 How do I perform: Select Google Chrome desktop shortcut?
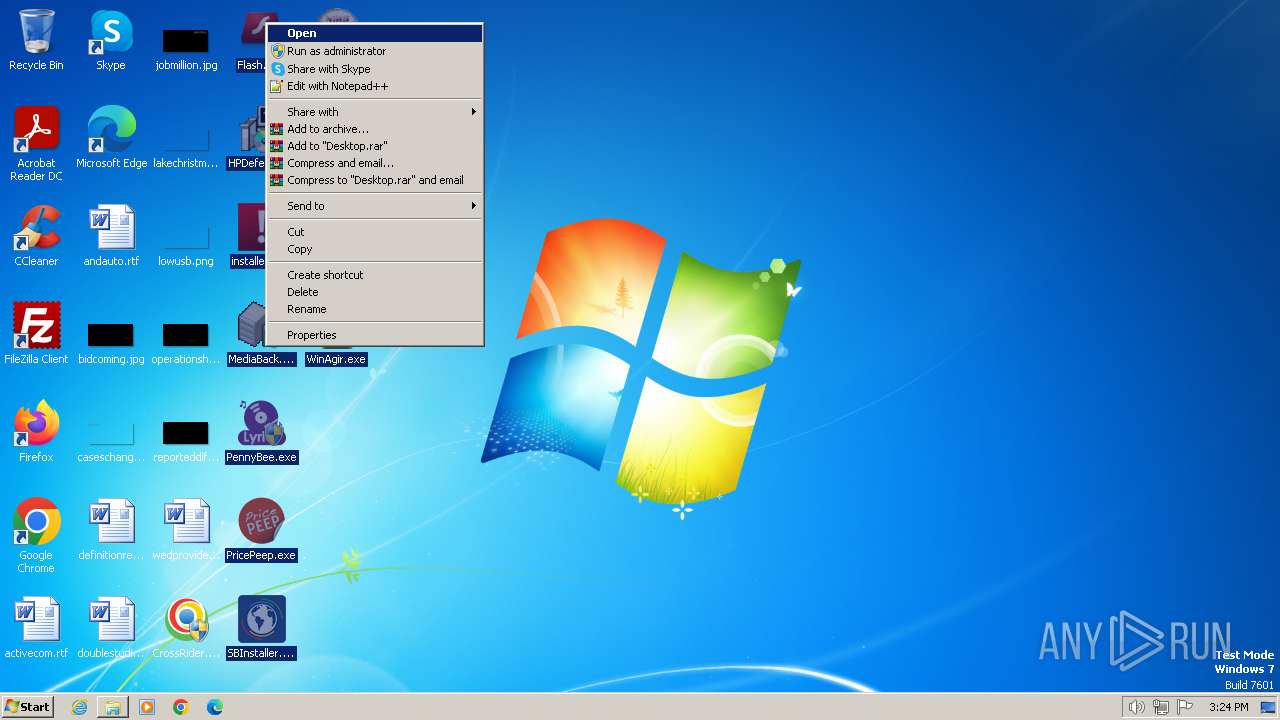tap(36, 536)
